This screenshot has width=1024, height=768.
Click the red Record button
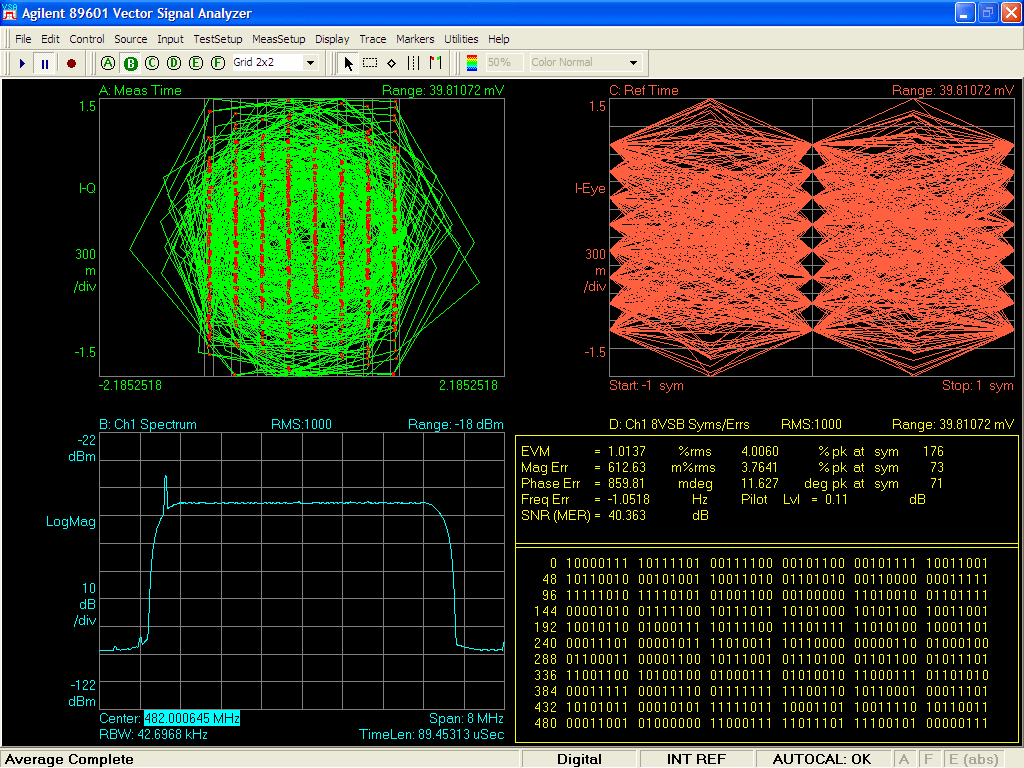(71, 63)
